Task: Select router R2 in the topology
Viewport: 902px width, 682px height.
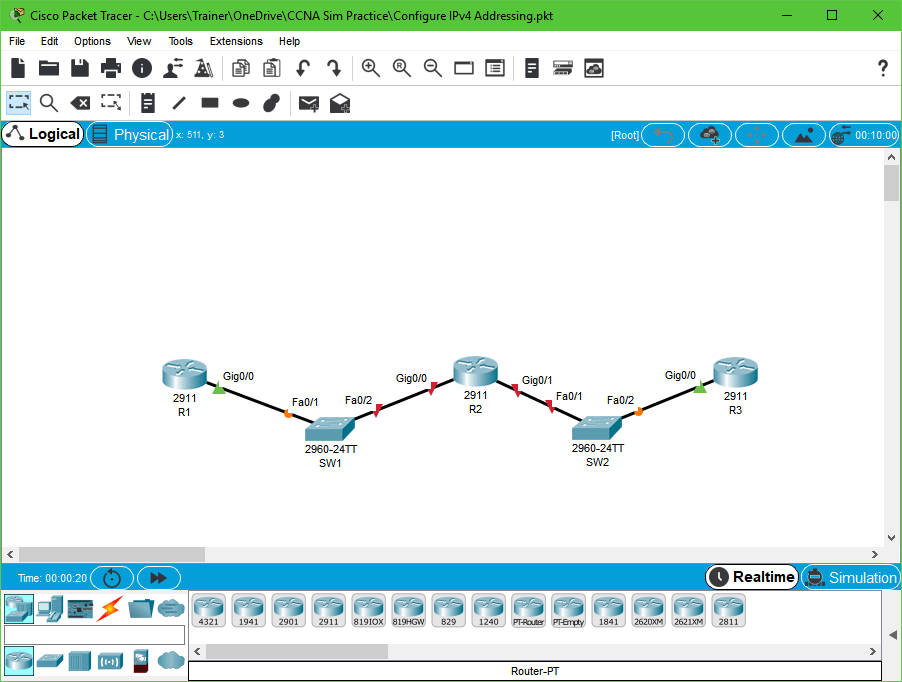Action: pyautogui.click(x=475, y=371)
